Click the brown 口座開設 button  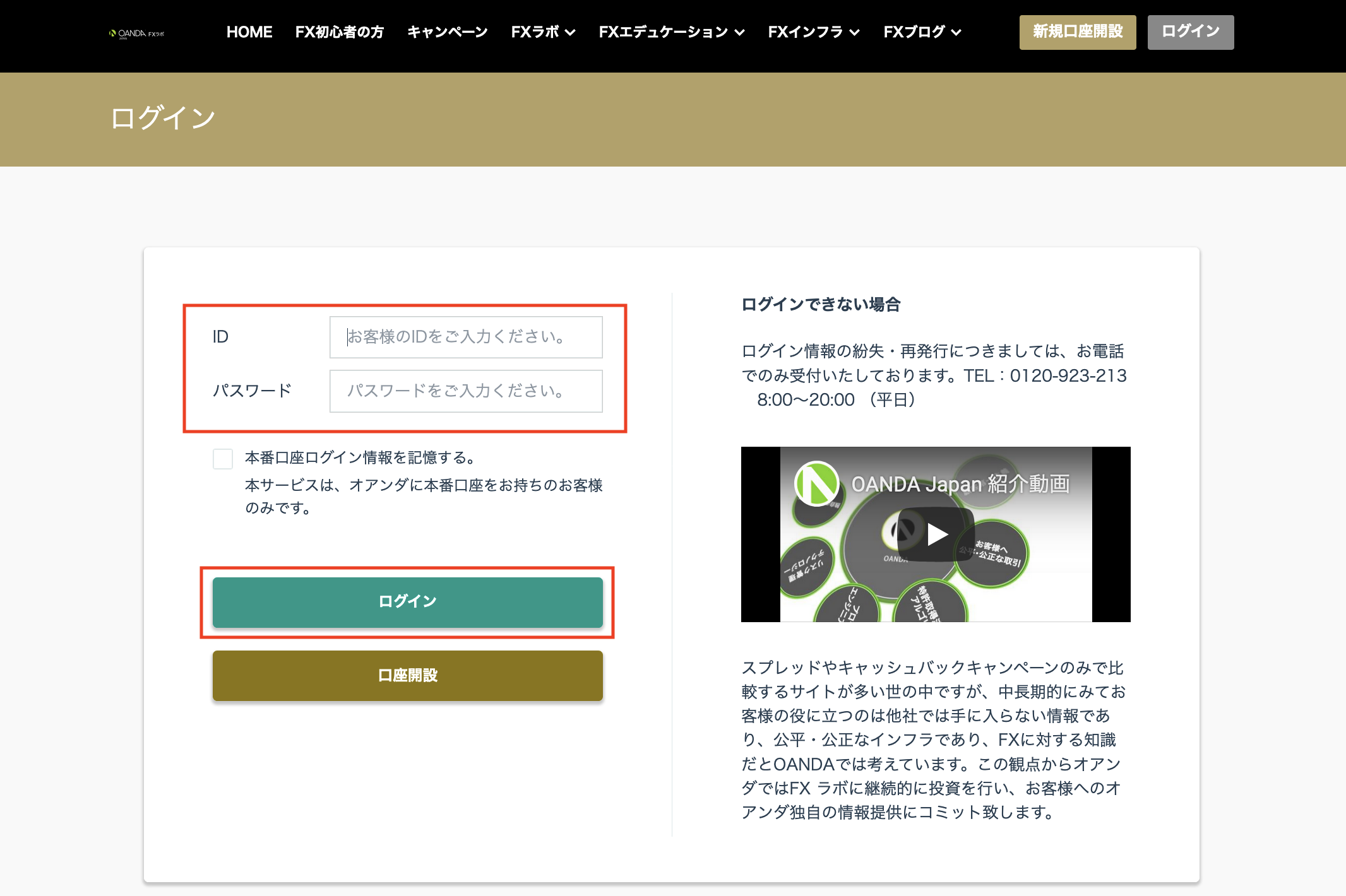408,676
